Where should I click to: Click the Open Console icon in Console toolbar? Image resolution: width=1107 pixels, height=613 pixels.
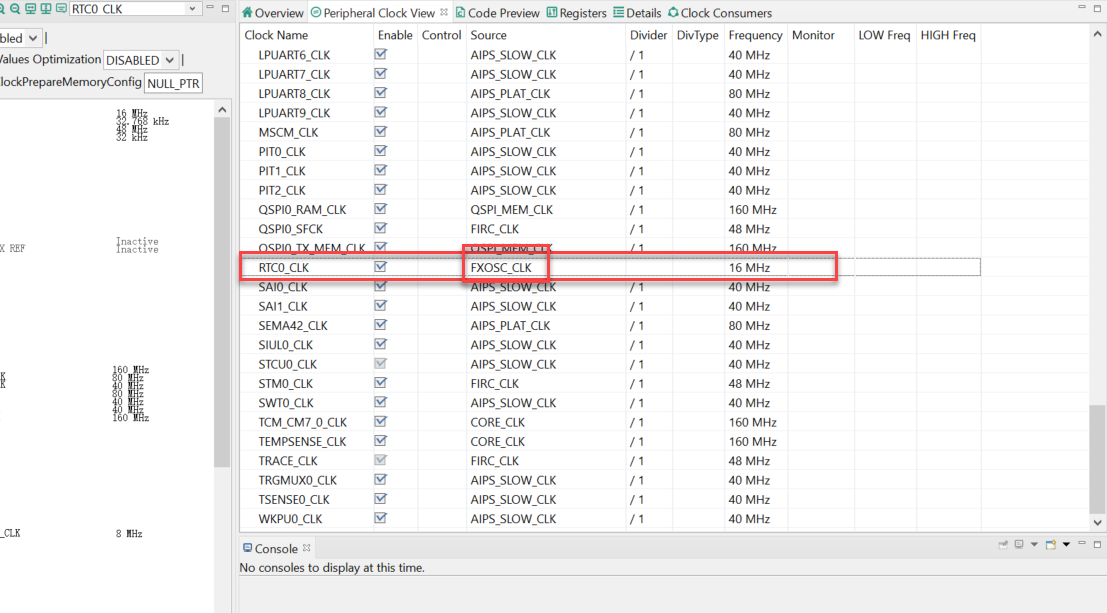pyautogui.click(x=1049, y=544)
